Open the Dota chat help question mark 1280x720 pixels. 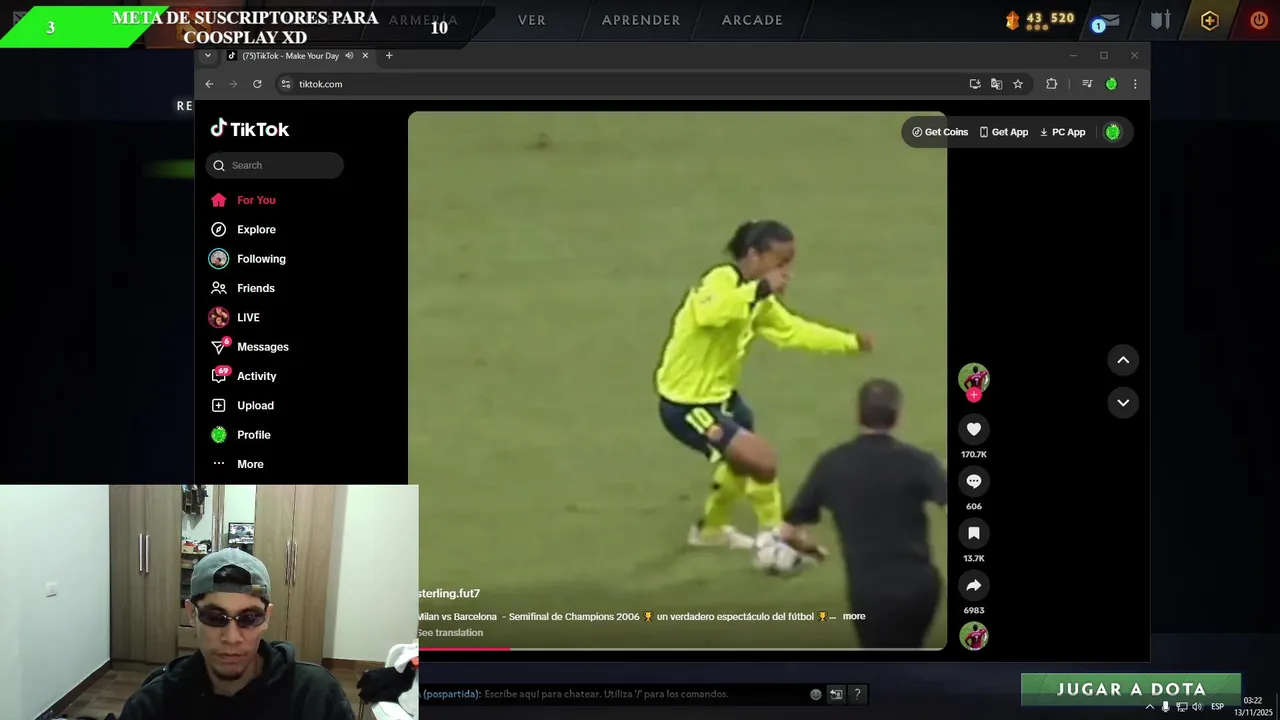(x=857, y=694)
